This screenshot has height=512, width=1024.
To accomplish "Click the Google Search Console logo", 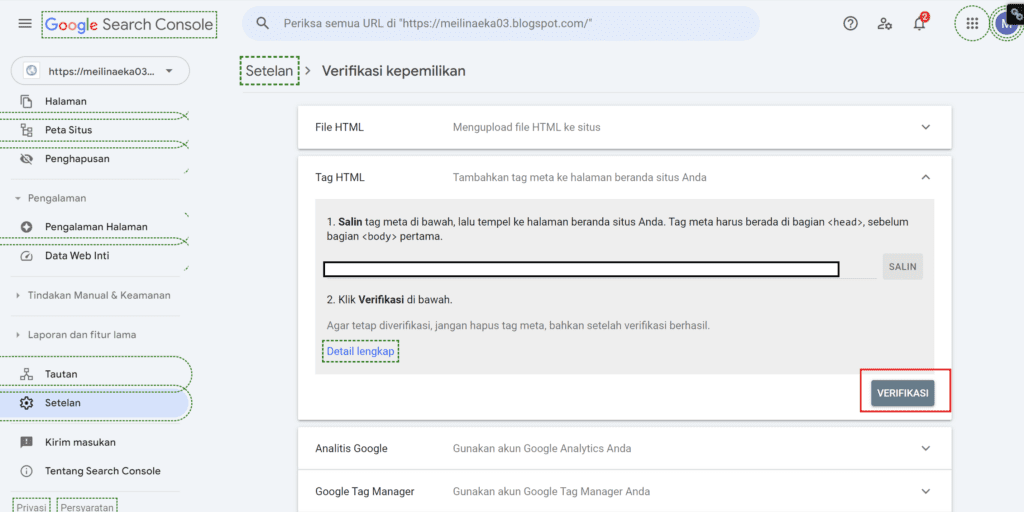I will point(129,25).
